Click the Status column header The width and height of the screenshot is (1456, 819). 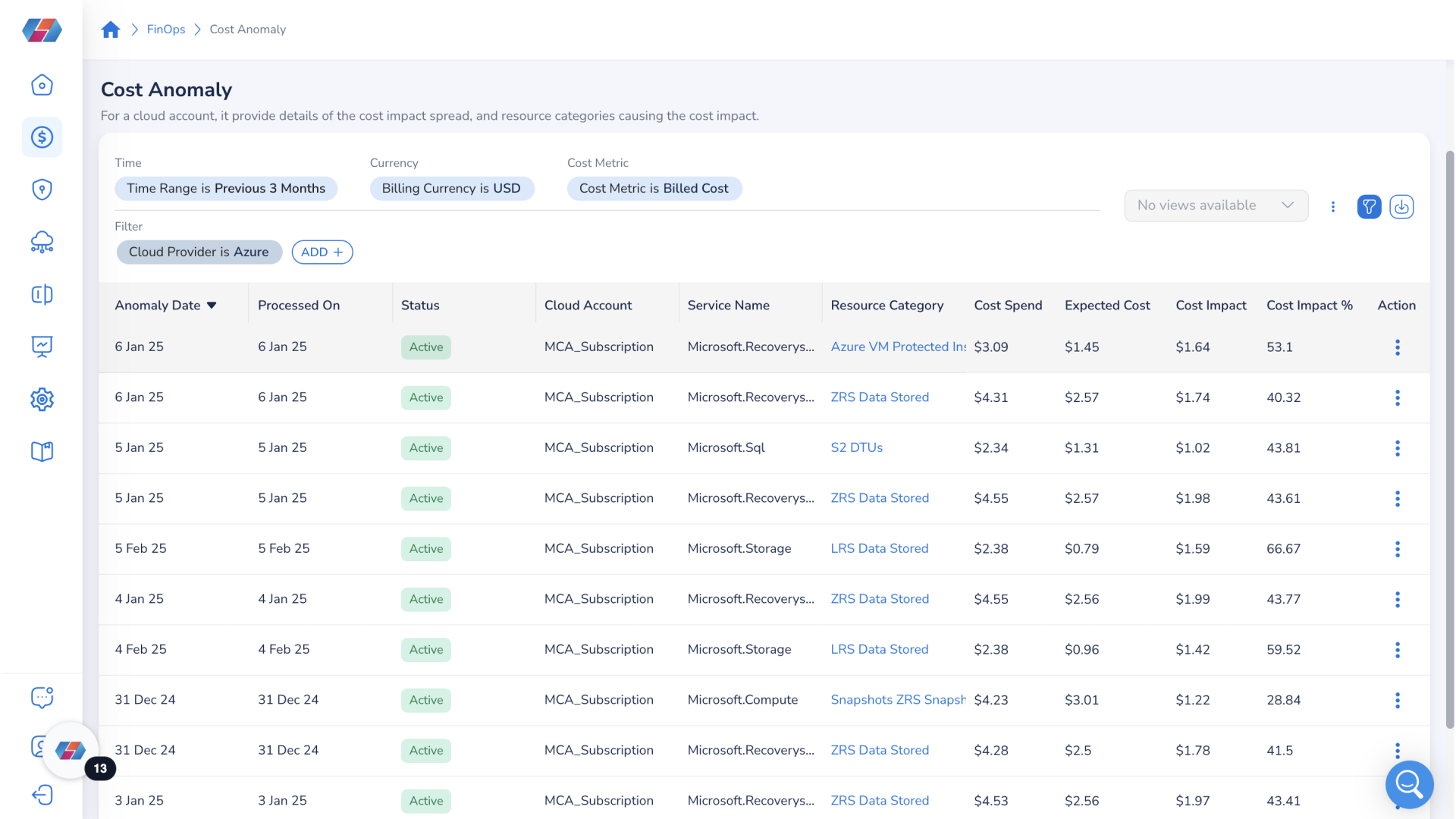coord(420,305)
